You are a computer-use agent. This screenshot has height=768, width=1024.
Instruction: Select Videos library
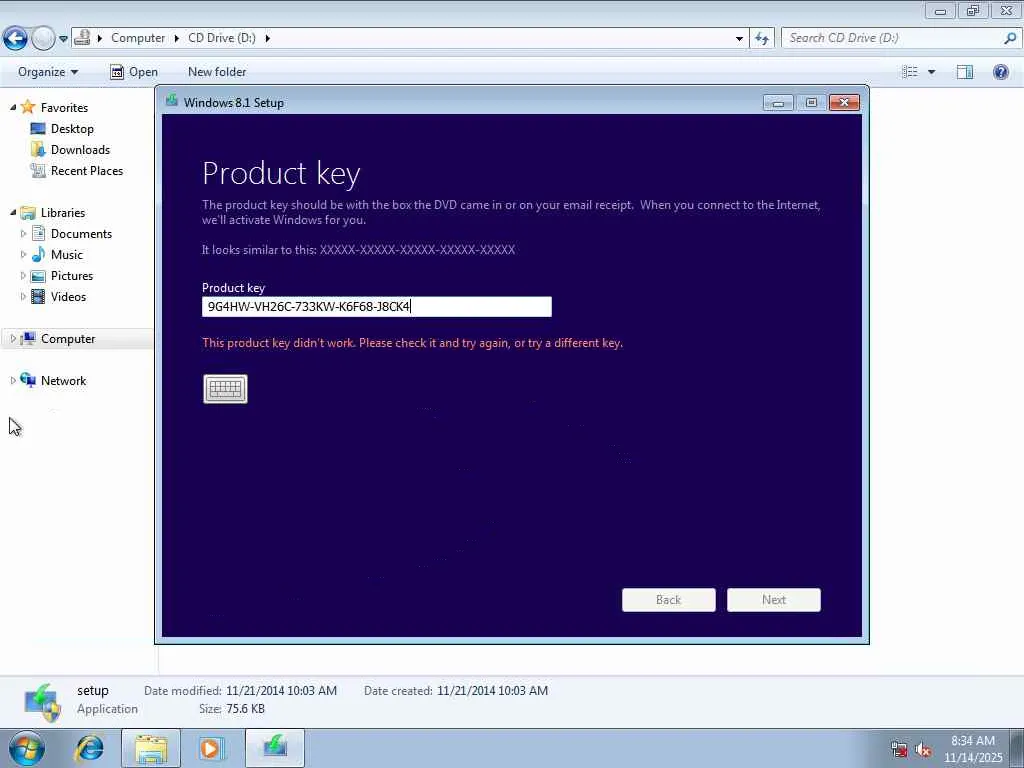coord(68,296)
